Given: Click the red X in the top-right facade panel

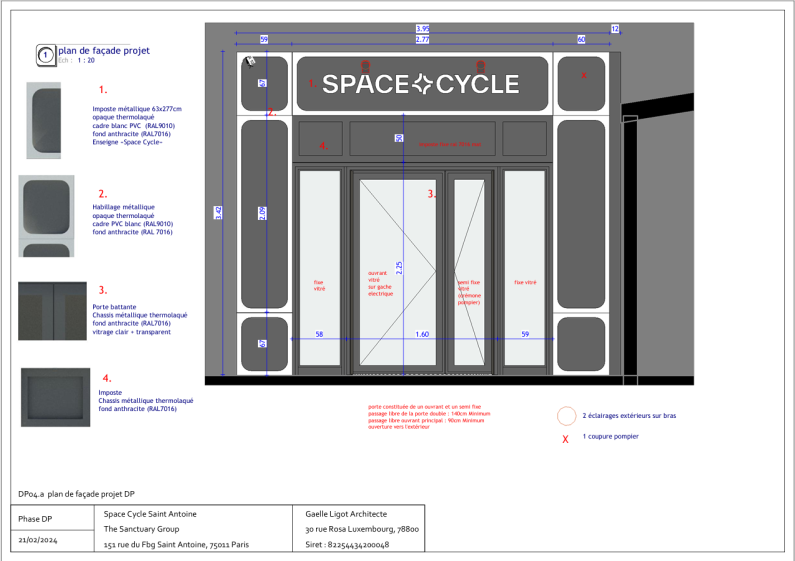Looking at the screenshot, I should pyautogui.click(x=584, y=75).
